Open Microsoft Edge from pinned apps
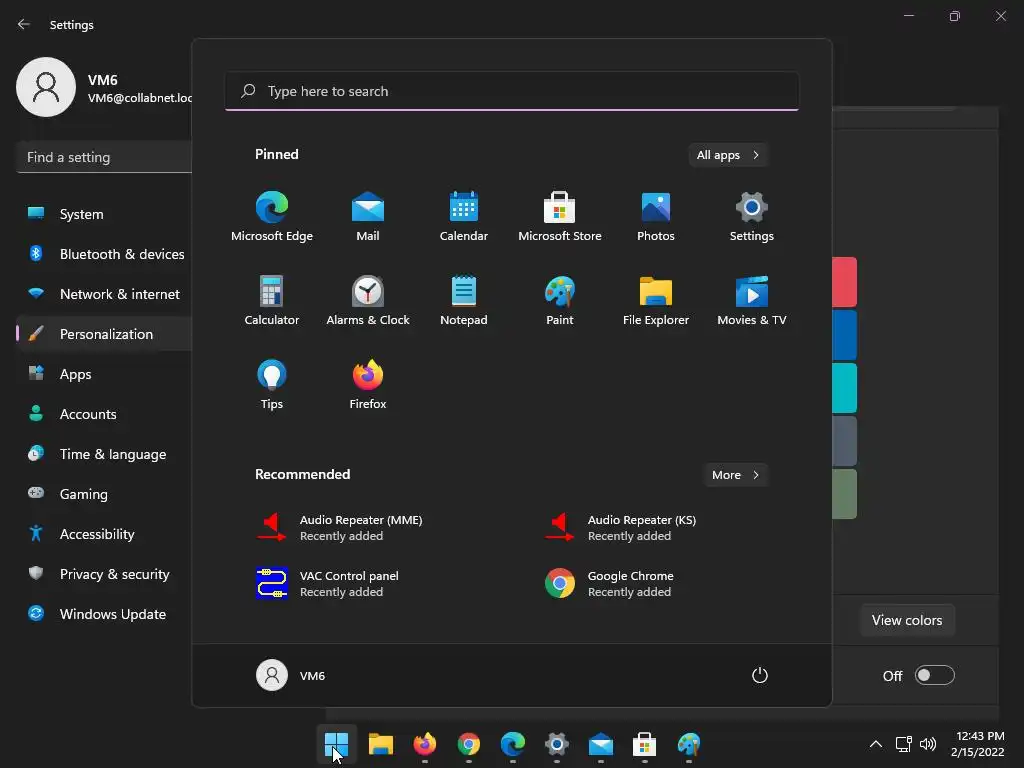Screen dimensions: 1024x768 point(272,217)
